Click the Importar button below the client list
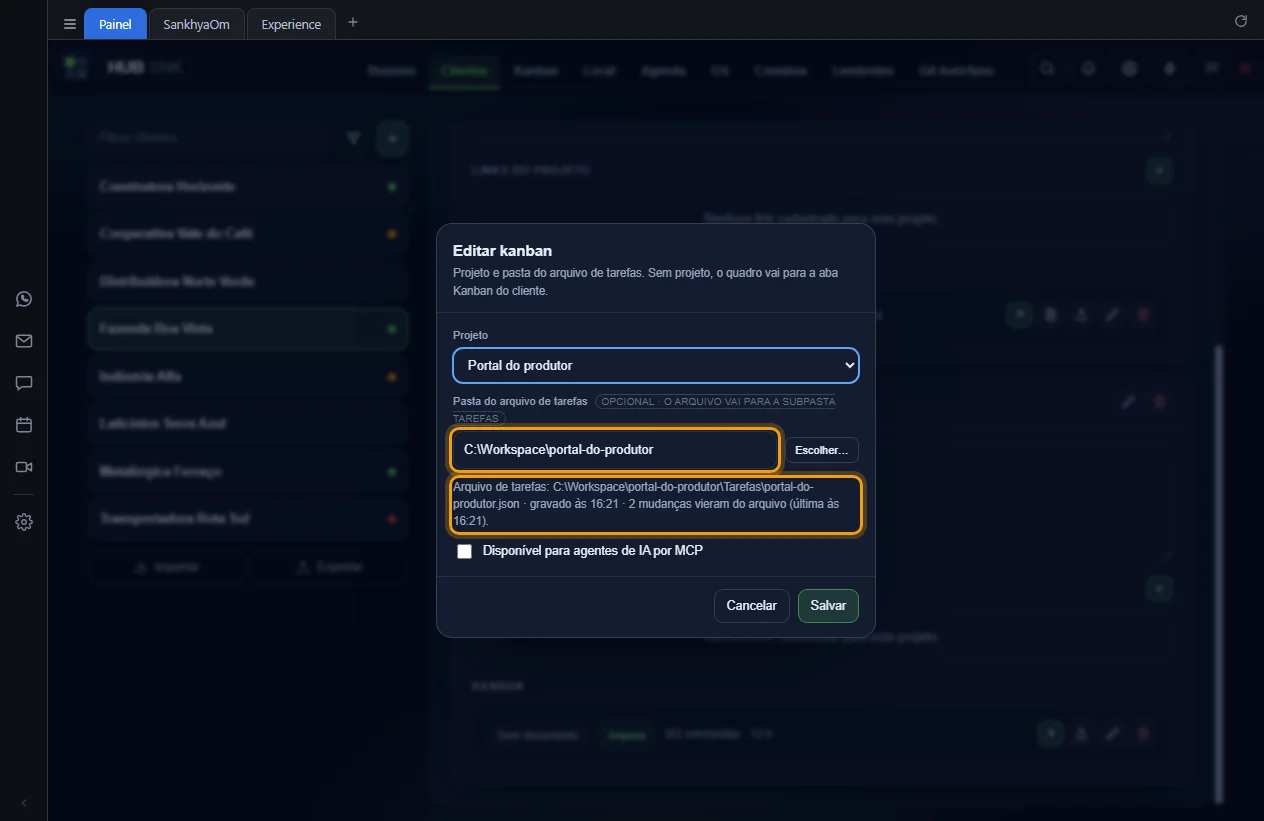The height and width of the screenshot is (821, 1264). coord(167,567)
